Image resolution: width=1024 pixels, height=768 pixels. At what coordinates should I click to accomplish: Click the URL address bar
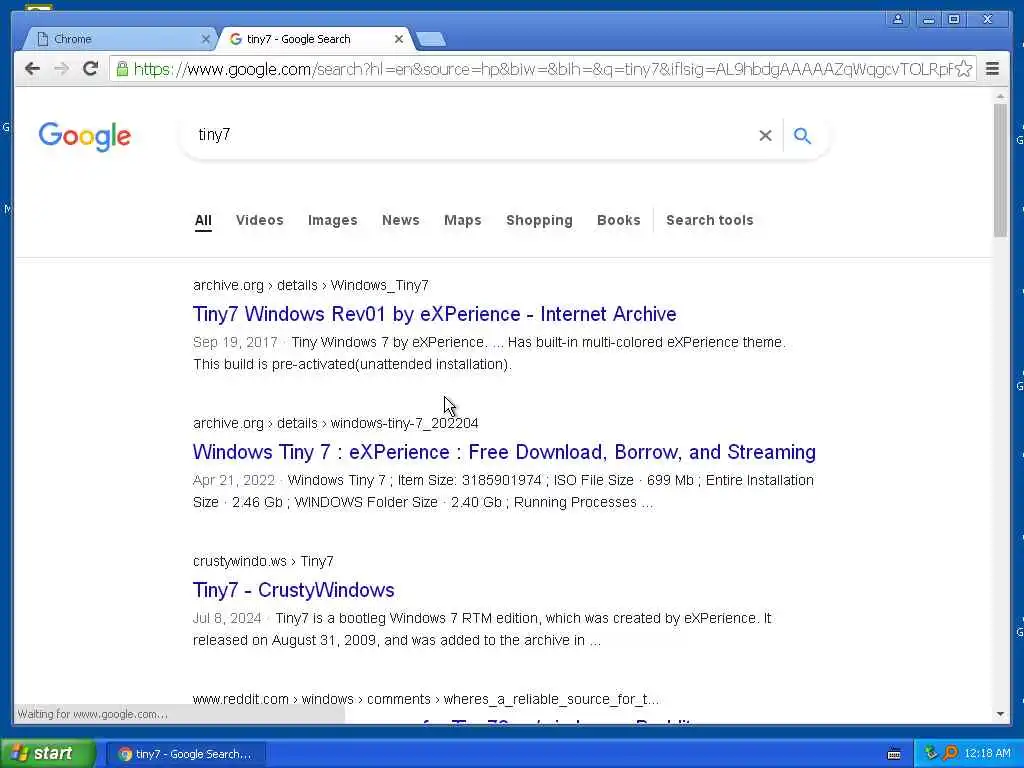tap(542, 69)
